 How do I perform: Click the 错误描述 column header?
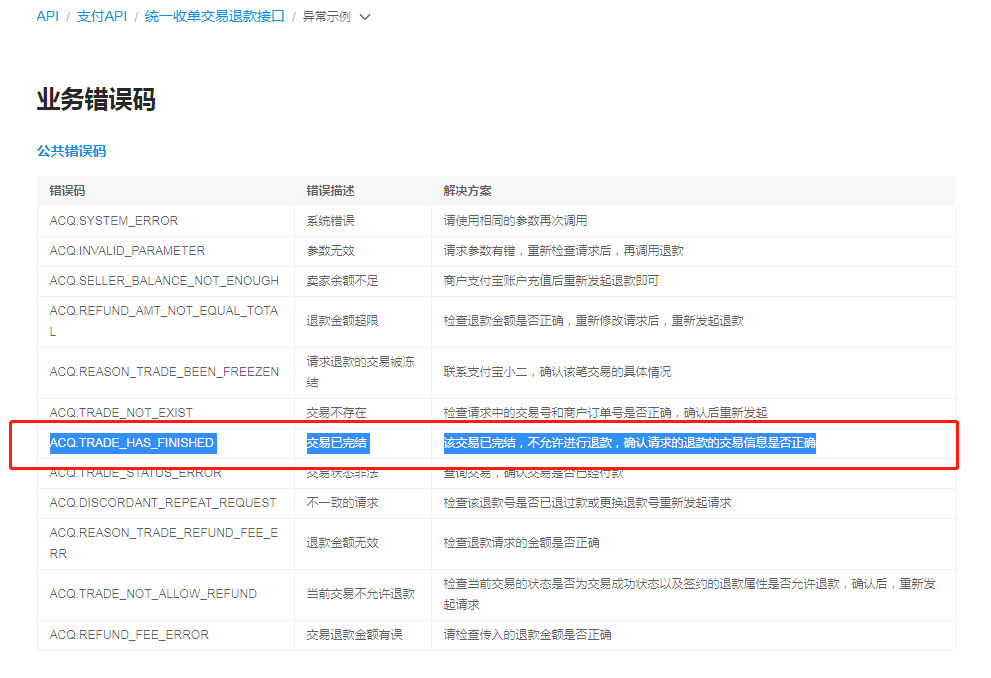coord(330,191)
